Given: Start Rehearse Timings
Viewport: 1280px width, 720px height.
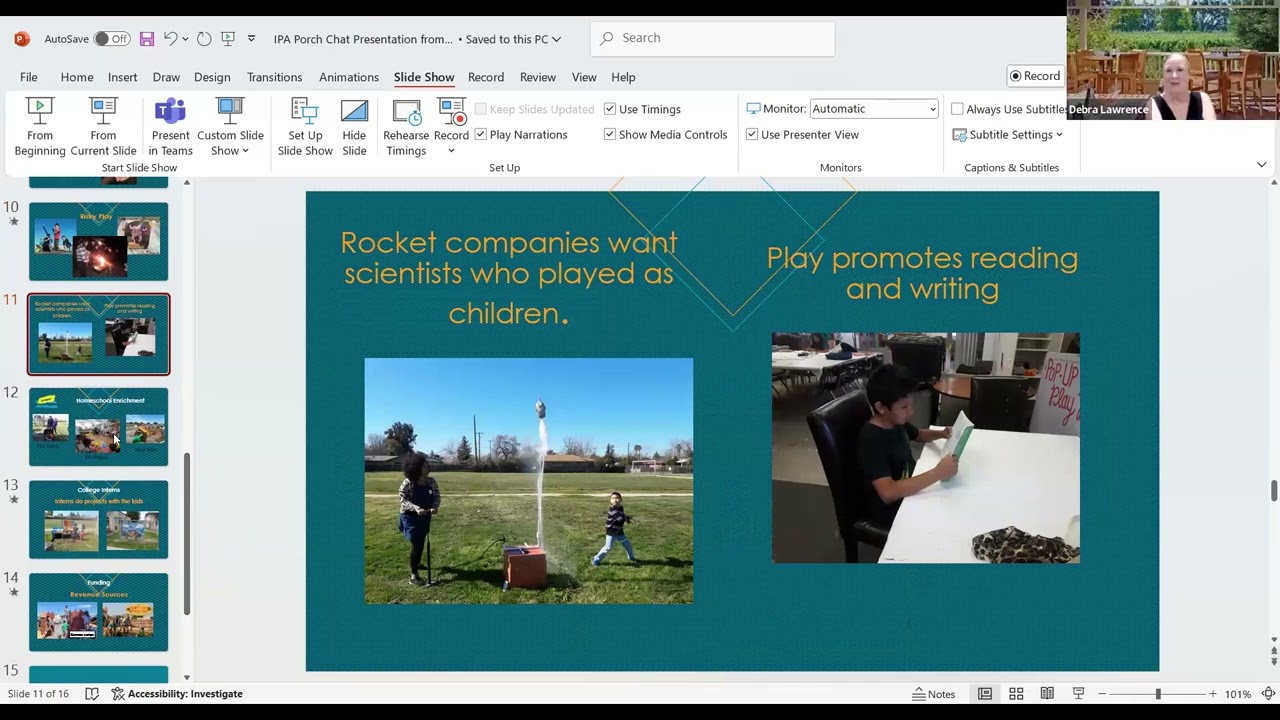Looking at the screenshot, I should point(406,127).
